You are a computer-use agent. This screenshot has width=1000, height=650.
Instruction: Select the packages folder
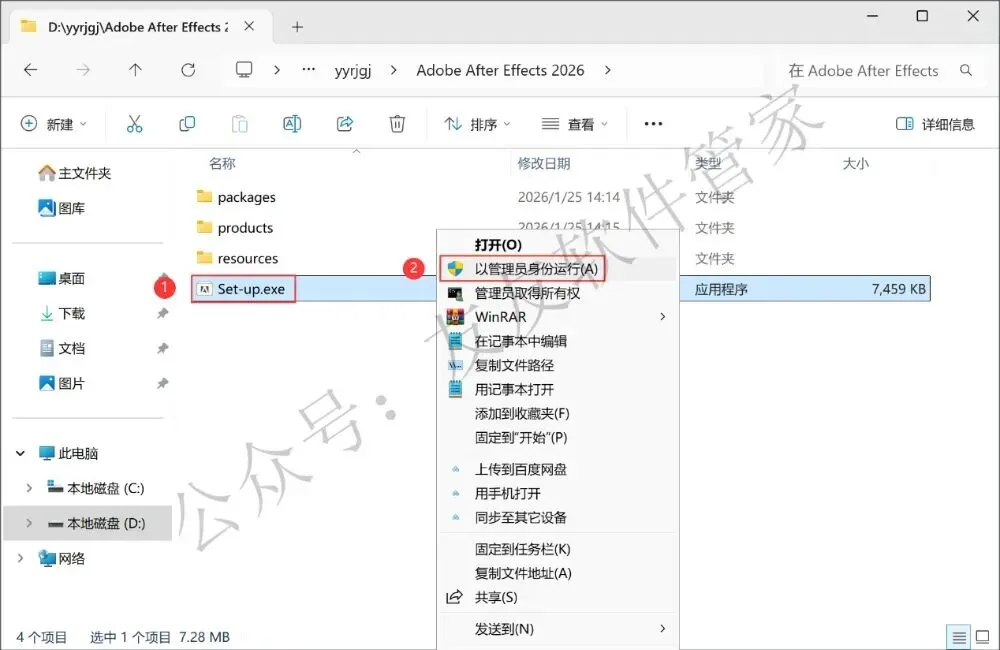[x=246, y=197]
